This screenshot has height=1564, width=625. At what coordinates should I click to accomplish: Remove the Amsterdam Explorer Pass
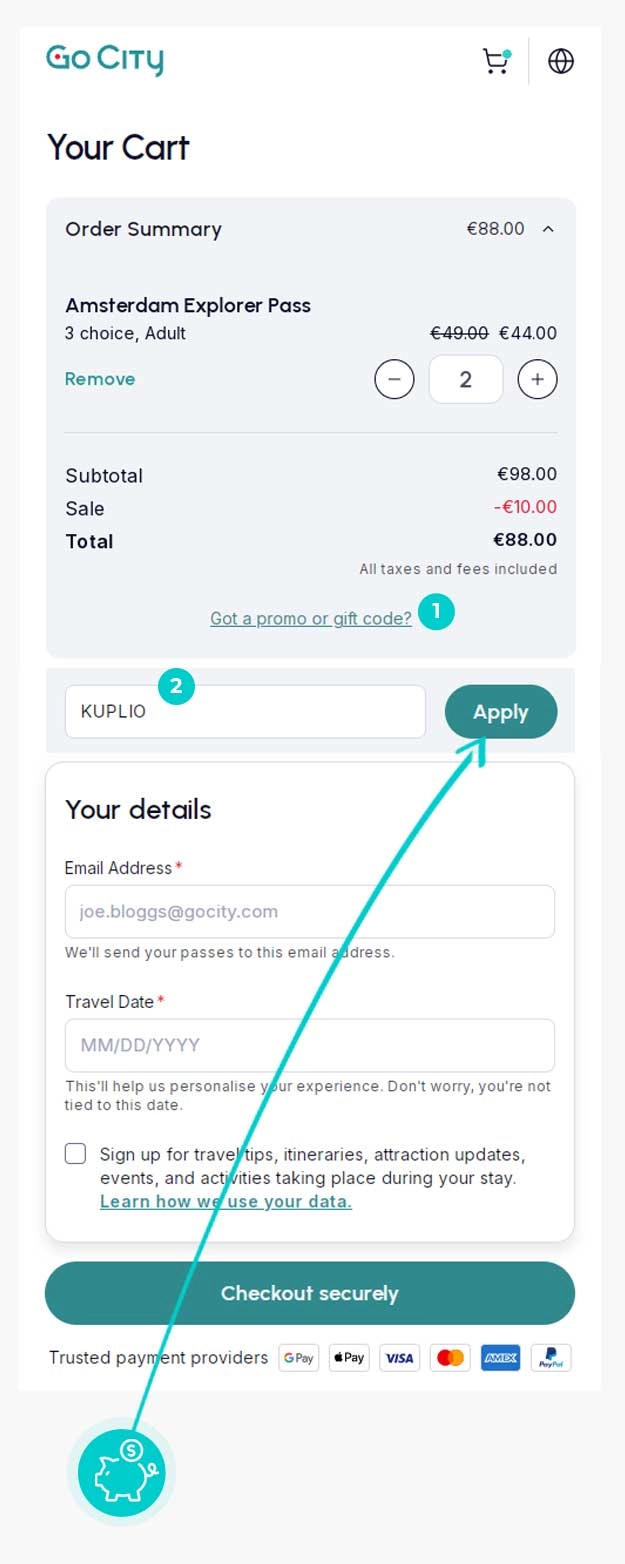point(99,379)
